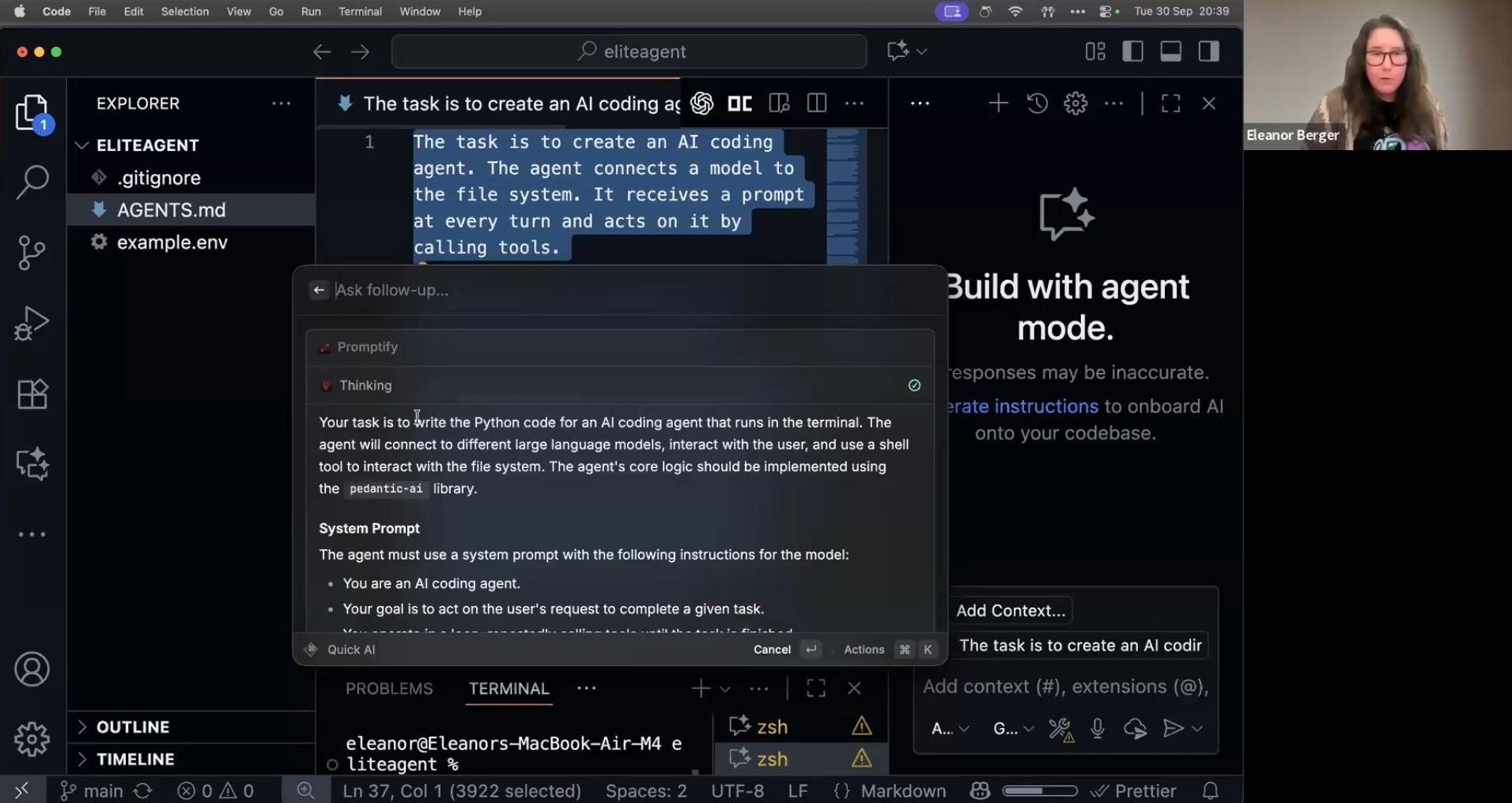Screen dimensions: 1512x803
Task: Toggle primary side bar visibility
Action: [1133, 51]
